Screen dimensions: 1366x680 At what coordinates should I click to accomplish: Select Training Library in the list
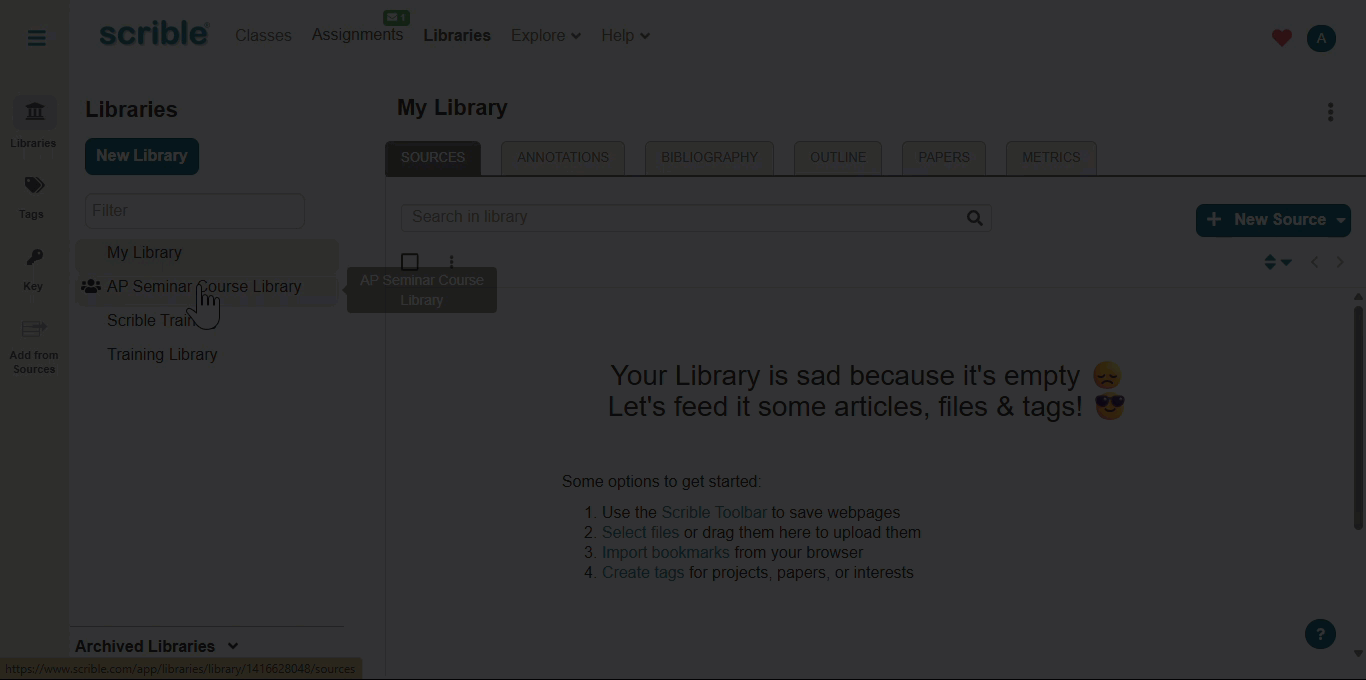pyautogui.click(x=207, y=354)
